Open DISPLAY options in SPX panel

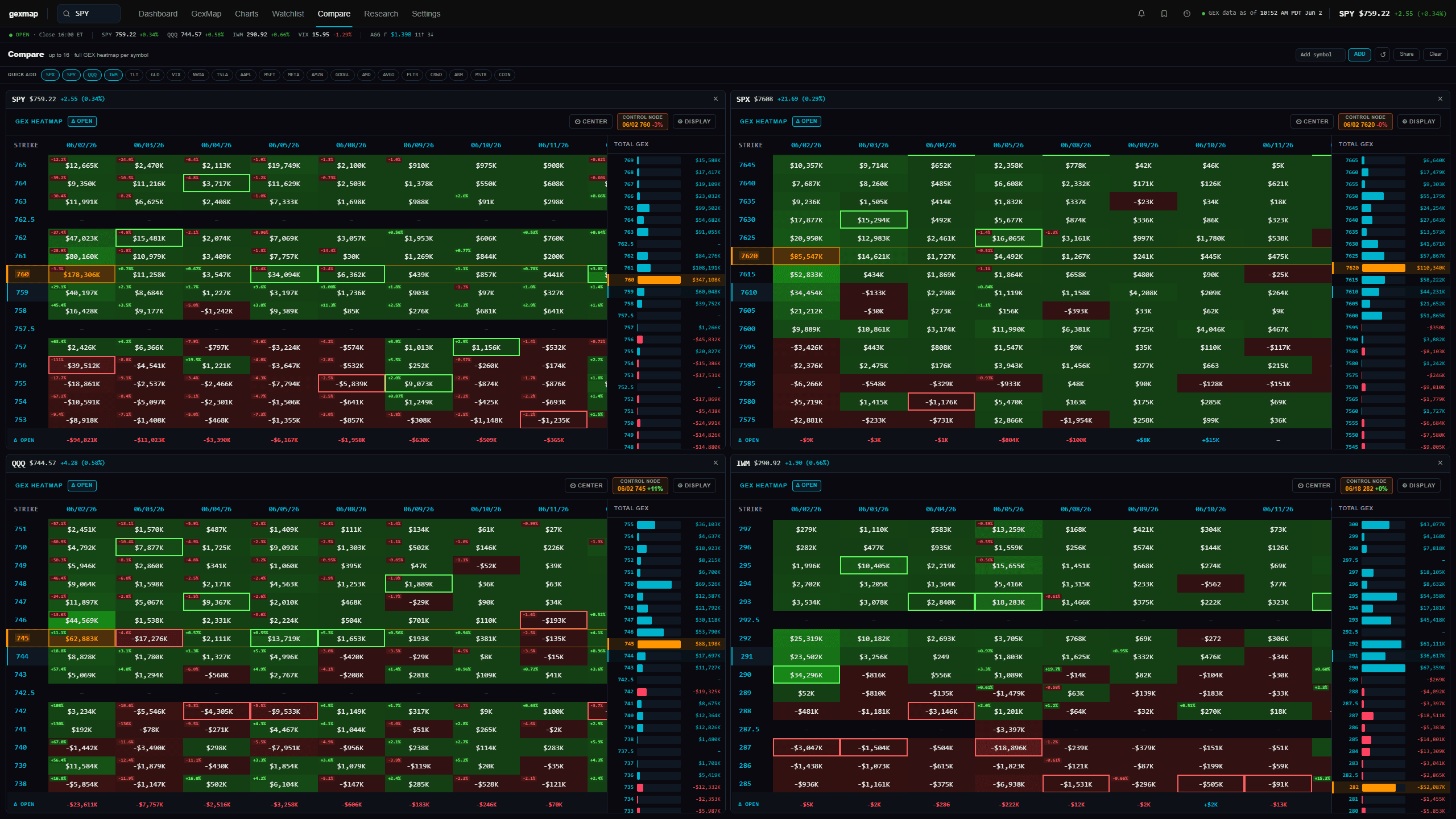(x=1419, y=121)
